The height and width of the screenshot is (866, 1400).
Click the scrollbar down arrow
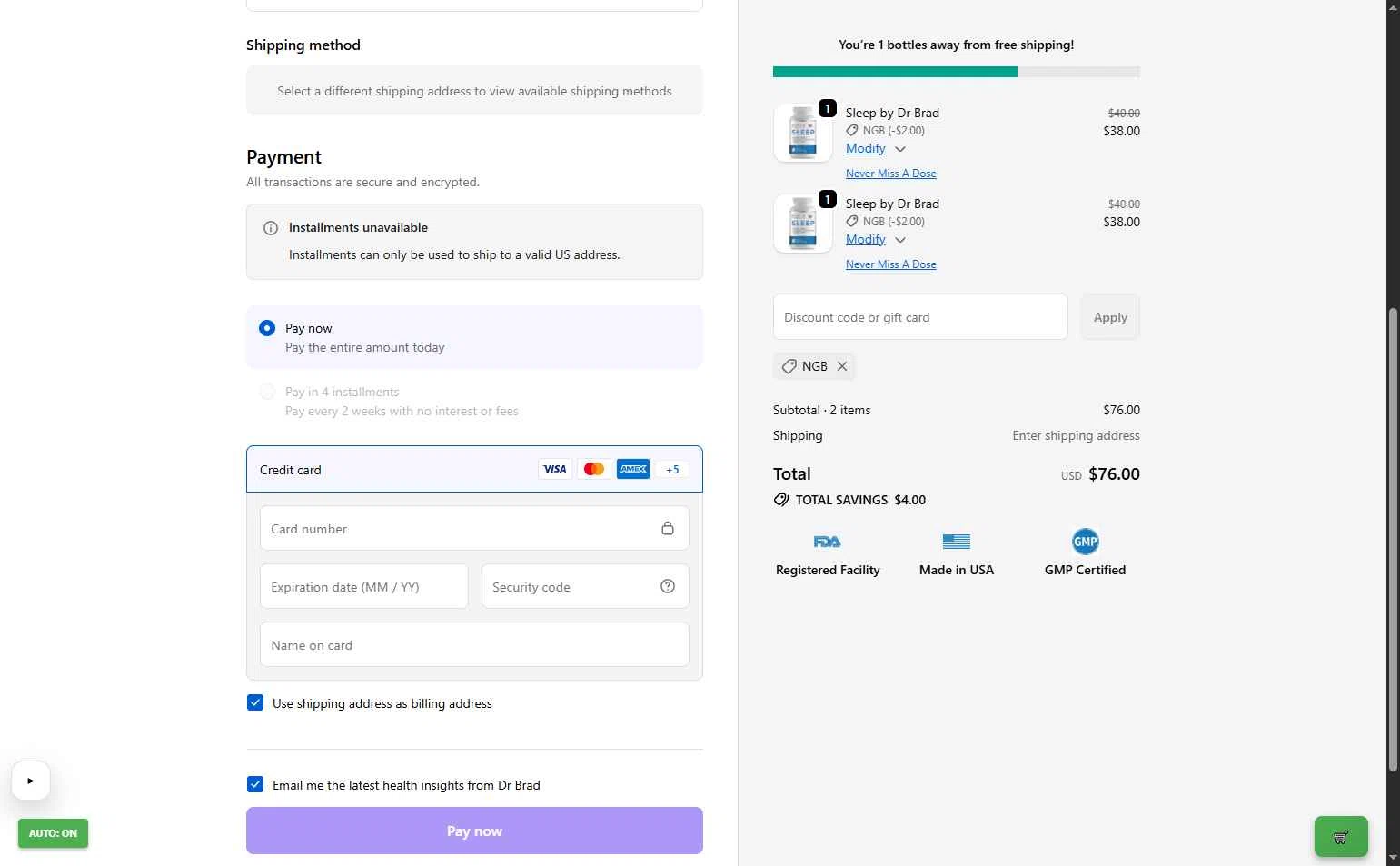(1393, 858)
